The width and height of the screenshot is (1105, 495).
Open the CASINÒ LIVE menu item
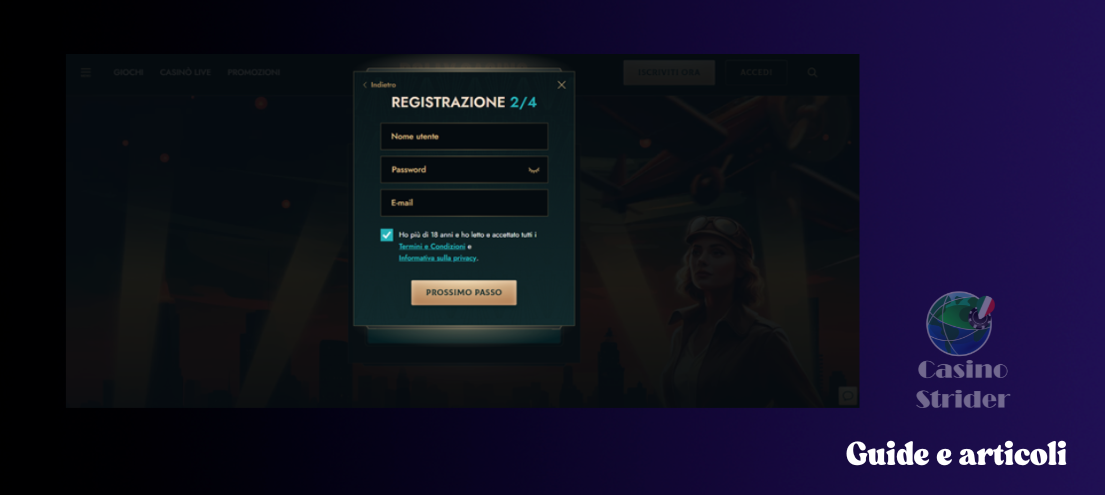185,73
